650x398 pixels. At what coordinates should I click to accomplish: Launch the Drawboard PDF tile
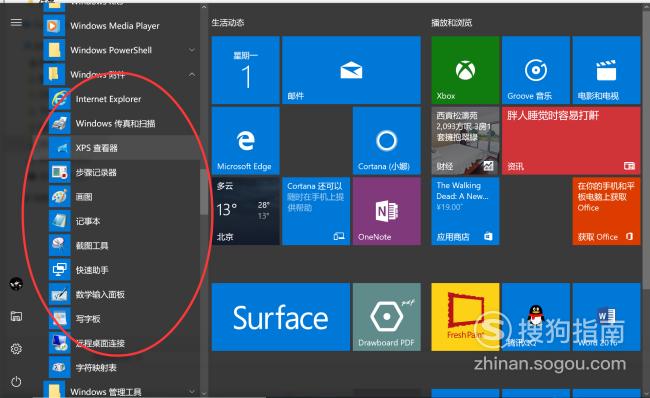click(x=386, y=317)
